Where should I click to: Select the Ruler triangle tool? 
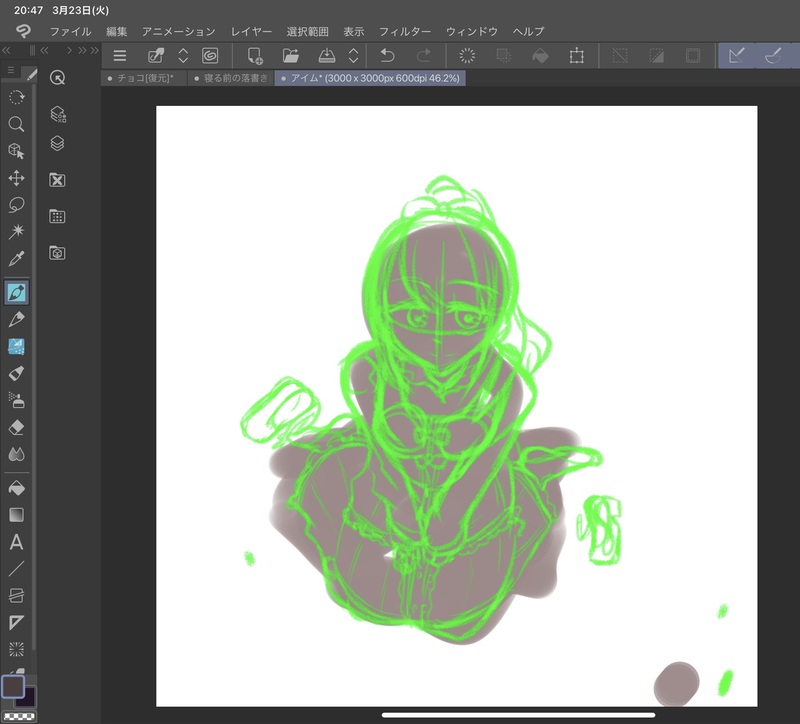click(x=16, y=622)
